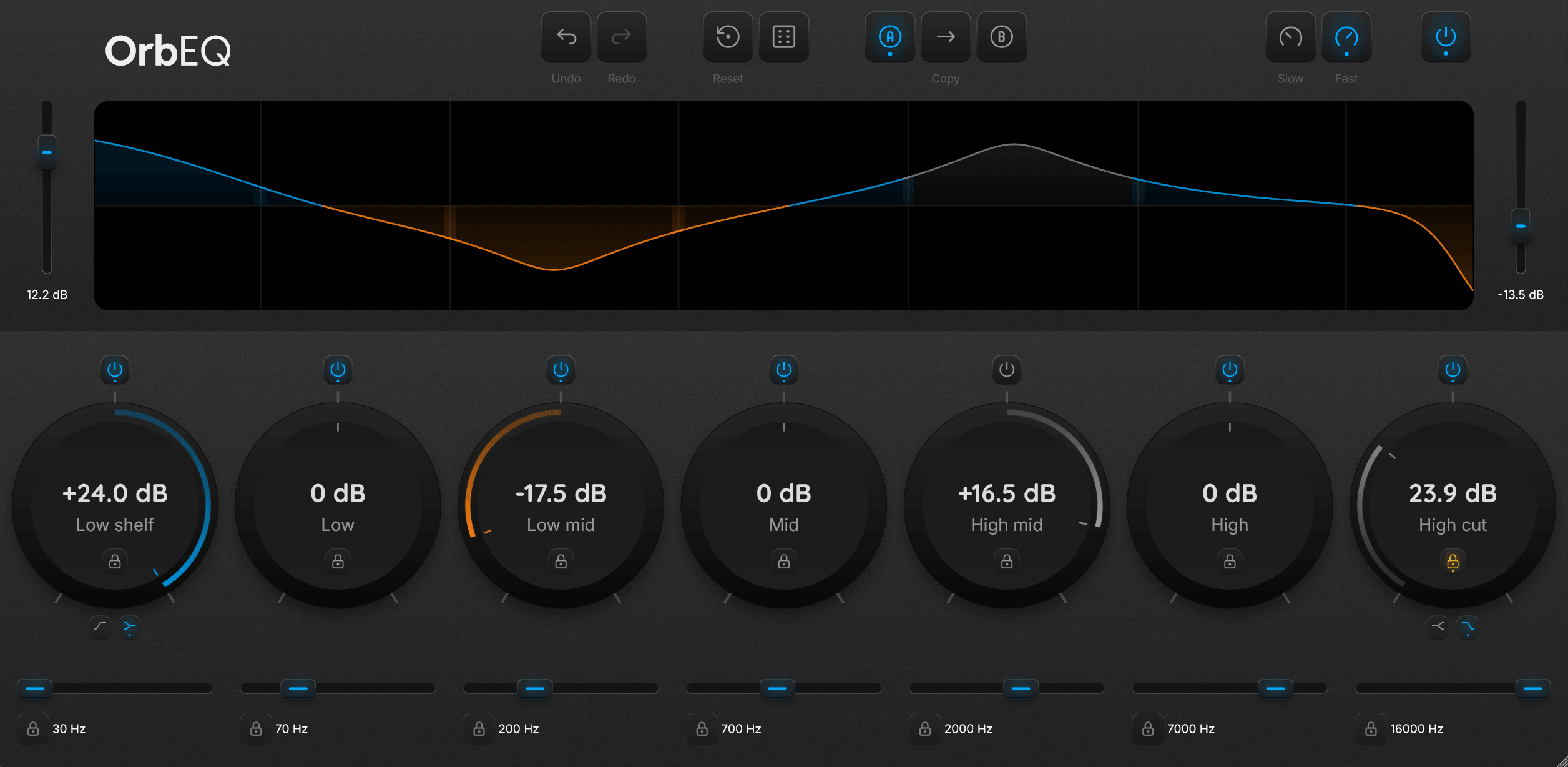Click the 200 Hz frequency slider handle
Screen dimensions: 1568x767
pos(535,688)
